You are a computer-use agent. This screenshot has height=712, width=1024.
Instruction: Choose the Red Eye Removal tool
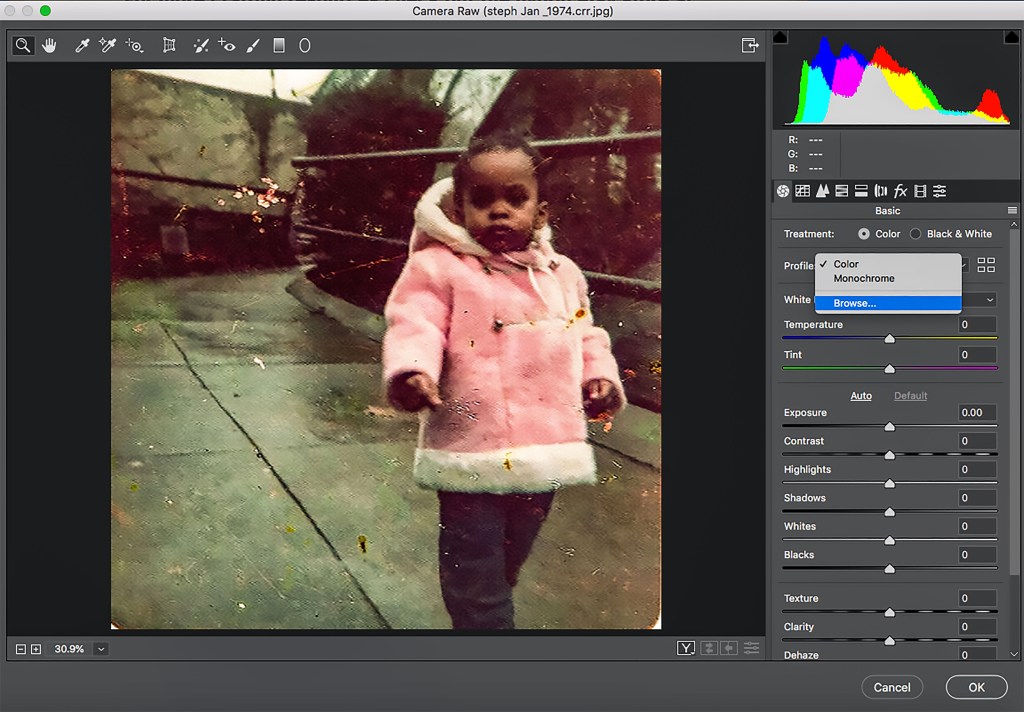pyautogui.click(x=227, y=45)
